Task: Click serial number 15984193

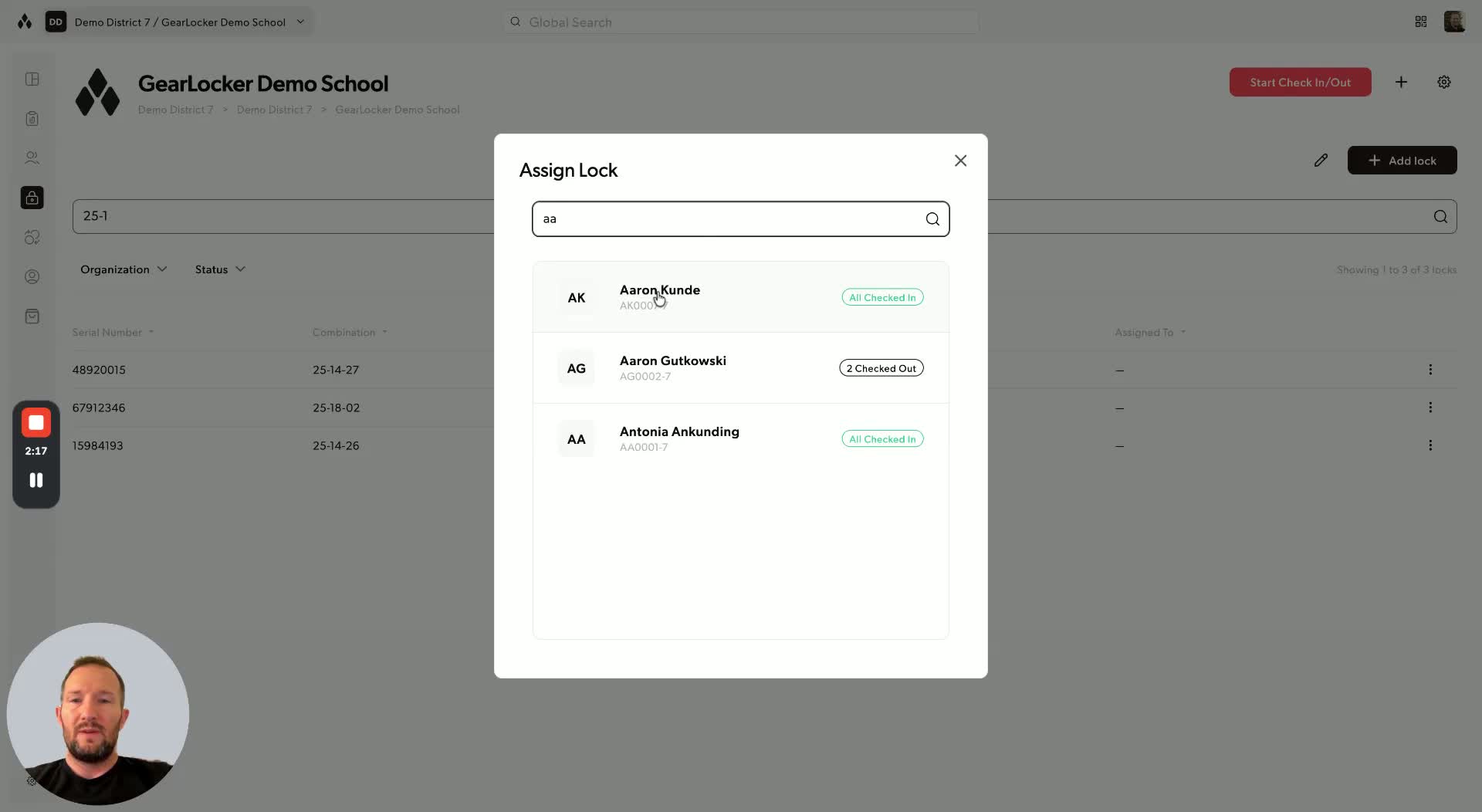Action: pyautogui.click(x=97, y=445)
